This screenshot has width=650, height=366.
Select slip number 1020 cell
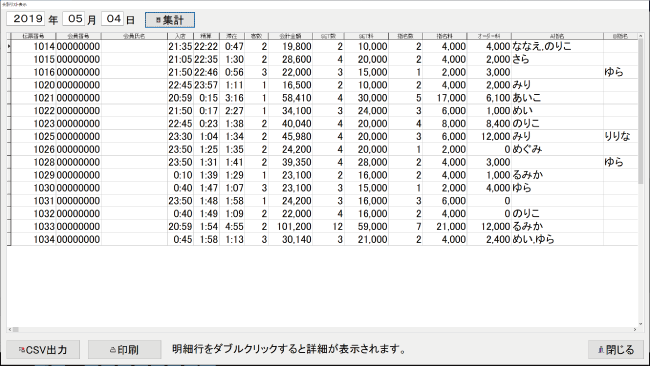pos(33,85)
